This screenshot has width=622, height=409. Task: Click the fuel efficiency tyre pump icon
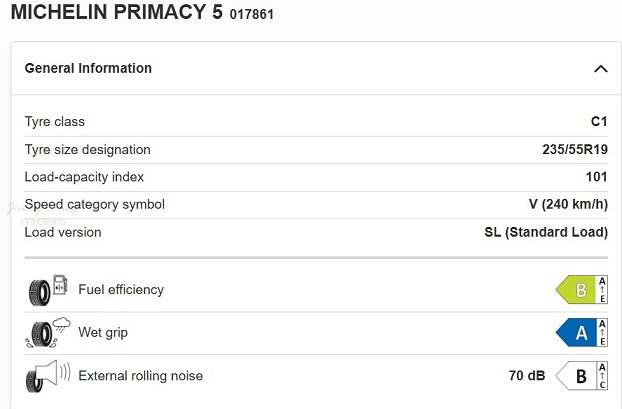point(48,290)
